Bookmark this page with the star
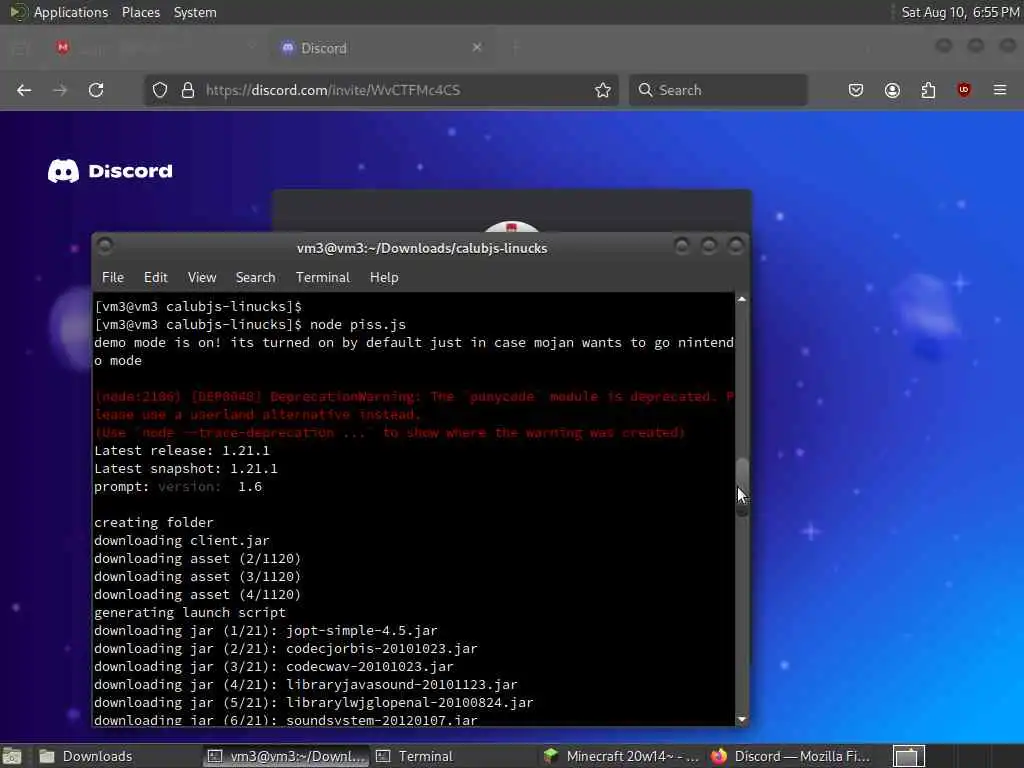 point(603,90)
